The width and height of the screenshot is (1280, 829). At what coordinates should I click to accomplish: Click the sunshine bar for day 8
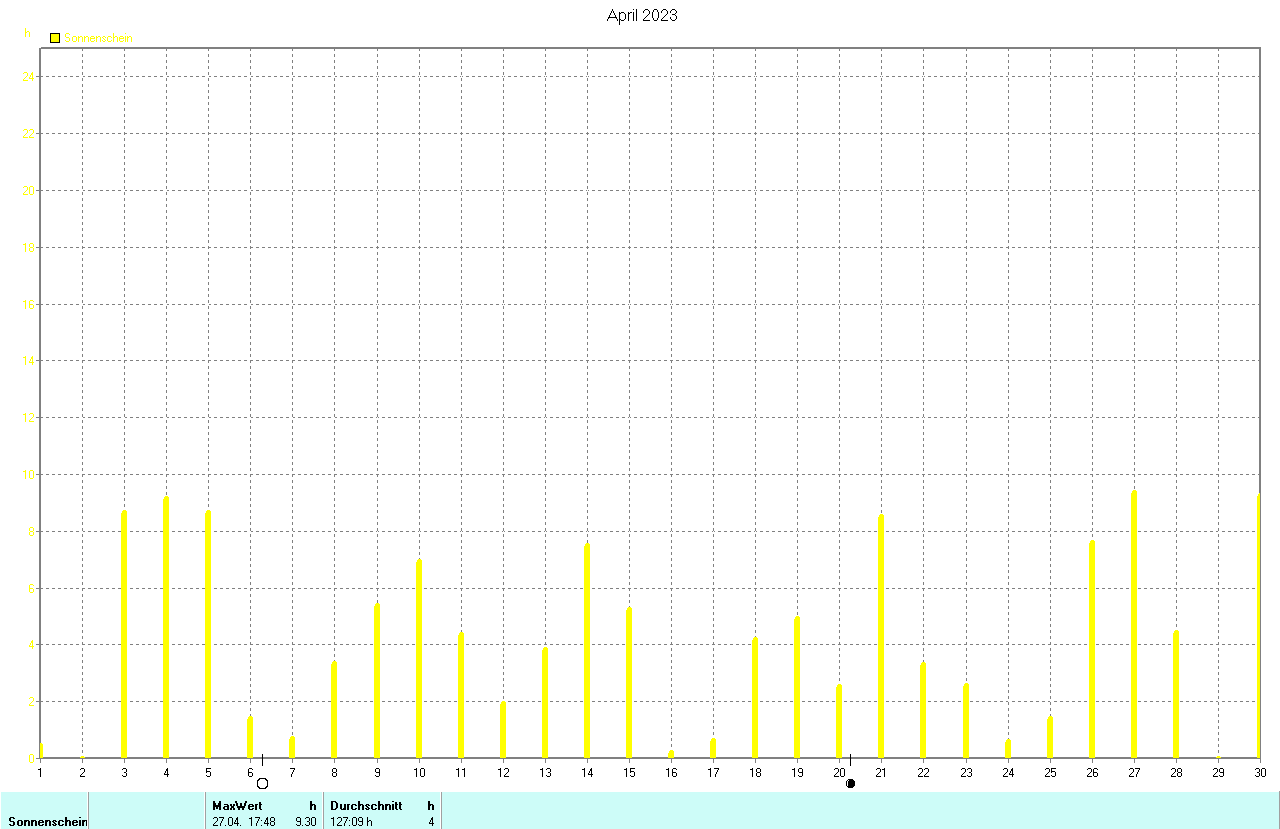coord(334,709)
